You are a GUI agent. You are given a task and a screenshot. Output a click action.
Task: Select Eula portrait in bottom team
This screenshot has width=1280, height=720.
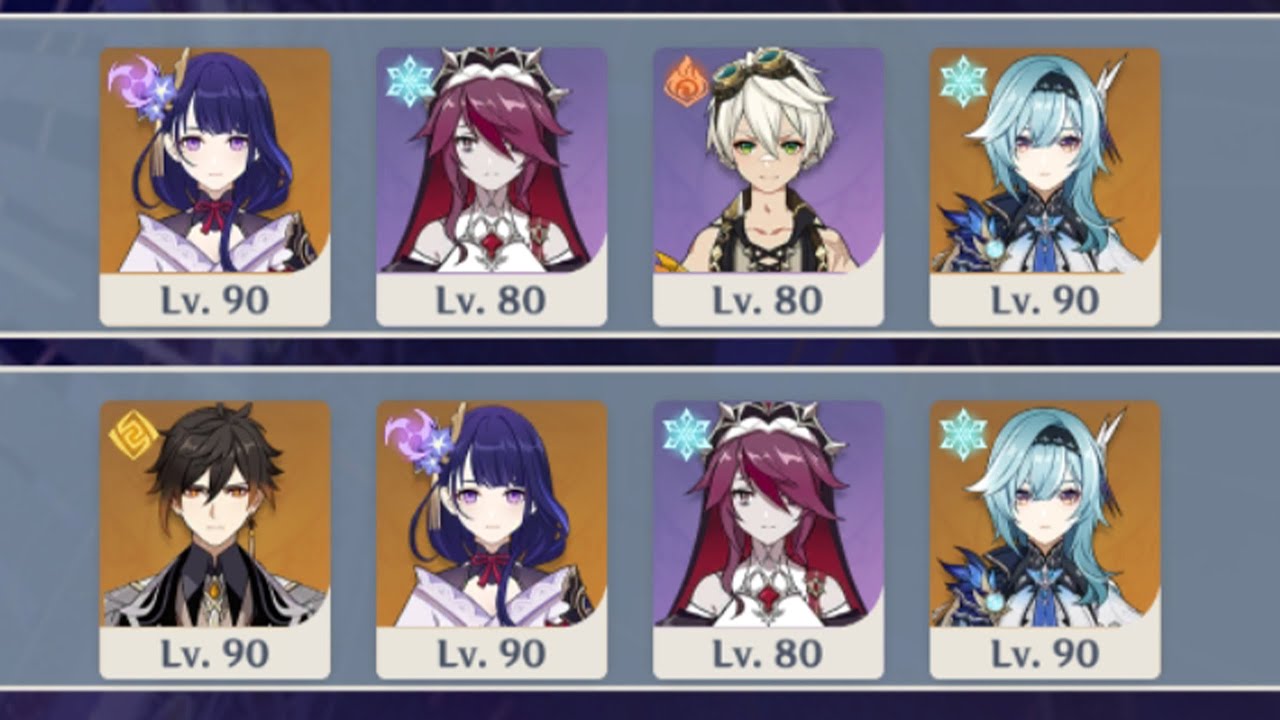1045,514
